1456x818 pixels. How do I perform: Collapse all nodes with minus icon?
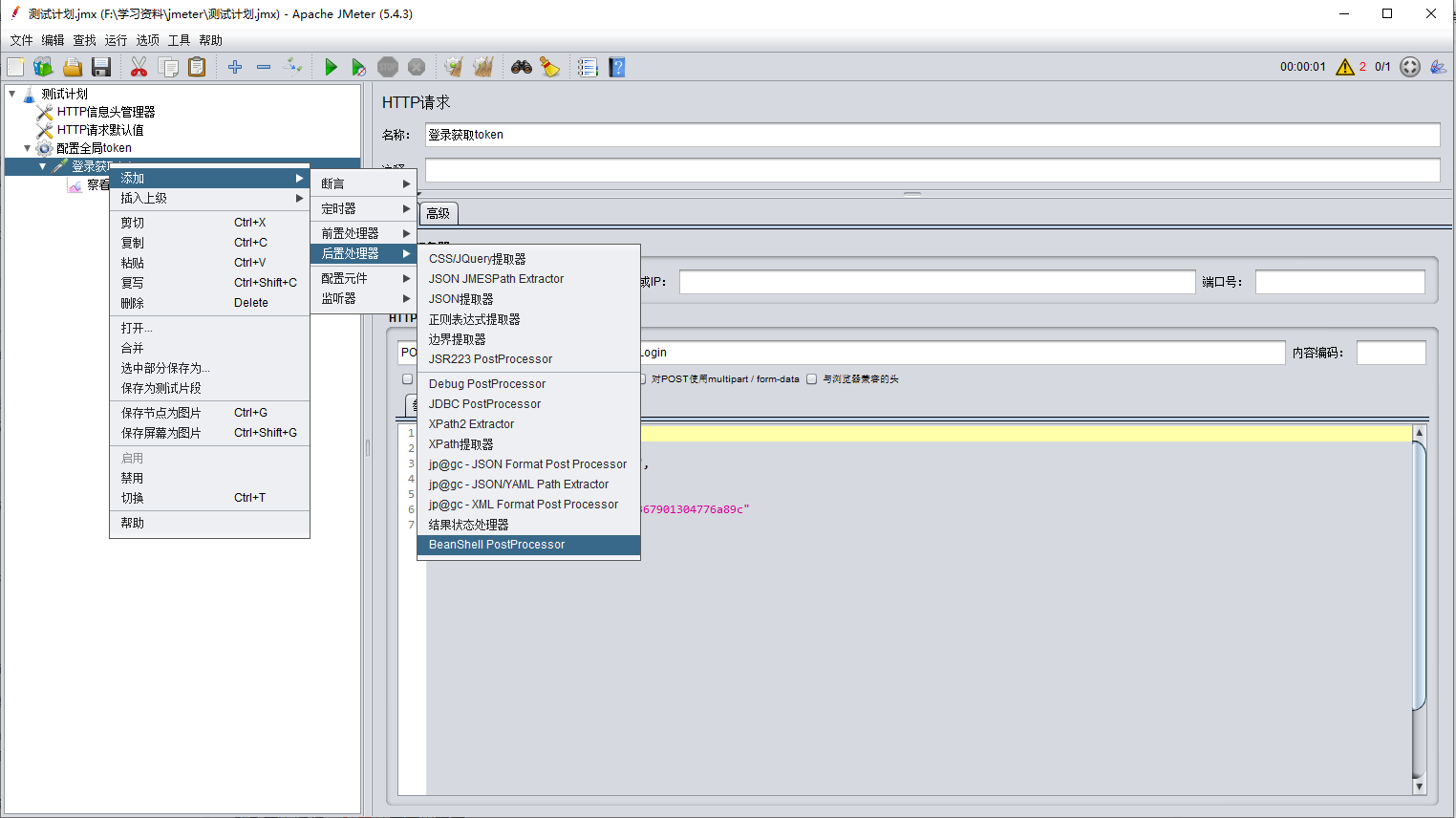pos(264,67)
